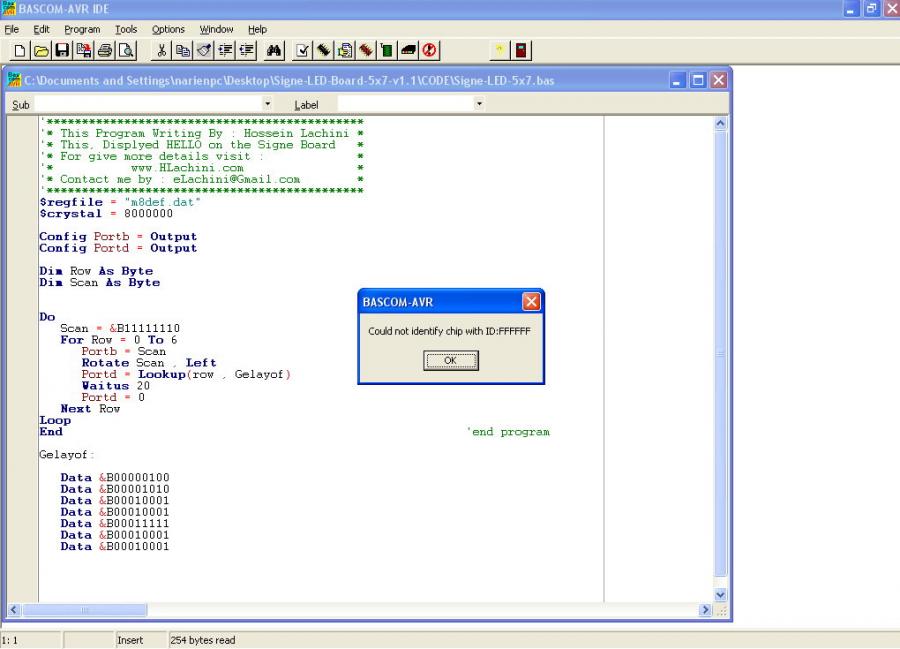The height and width of the screenshot is (649, 900).
Task: Click OK in the BASCOM-AVR error dialog
Action: 451,360
